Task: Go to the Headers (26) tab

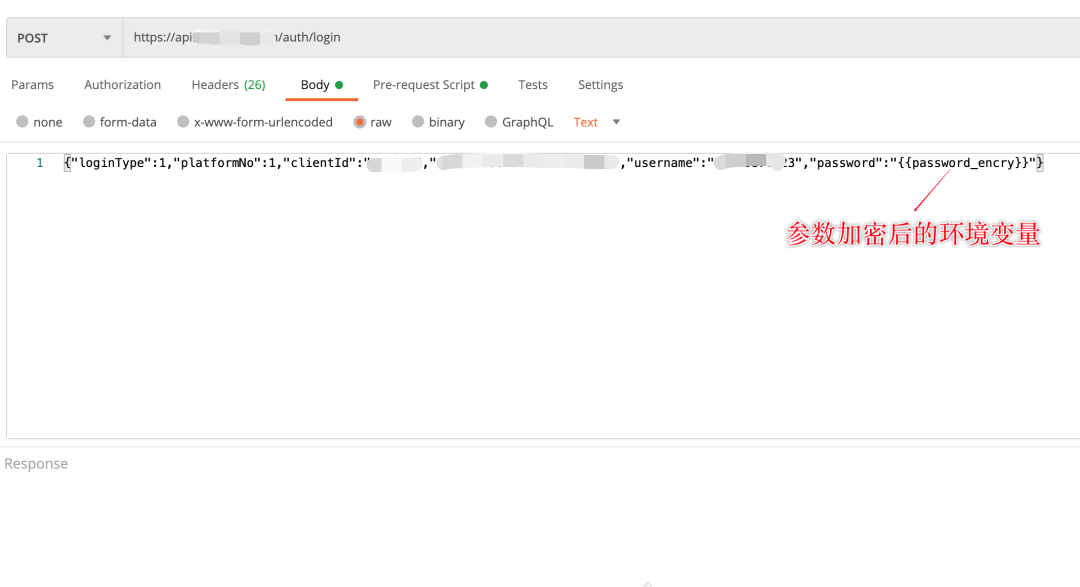Action: tap(228, 85)
